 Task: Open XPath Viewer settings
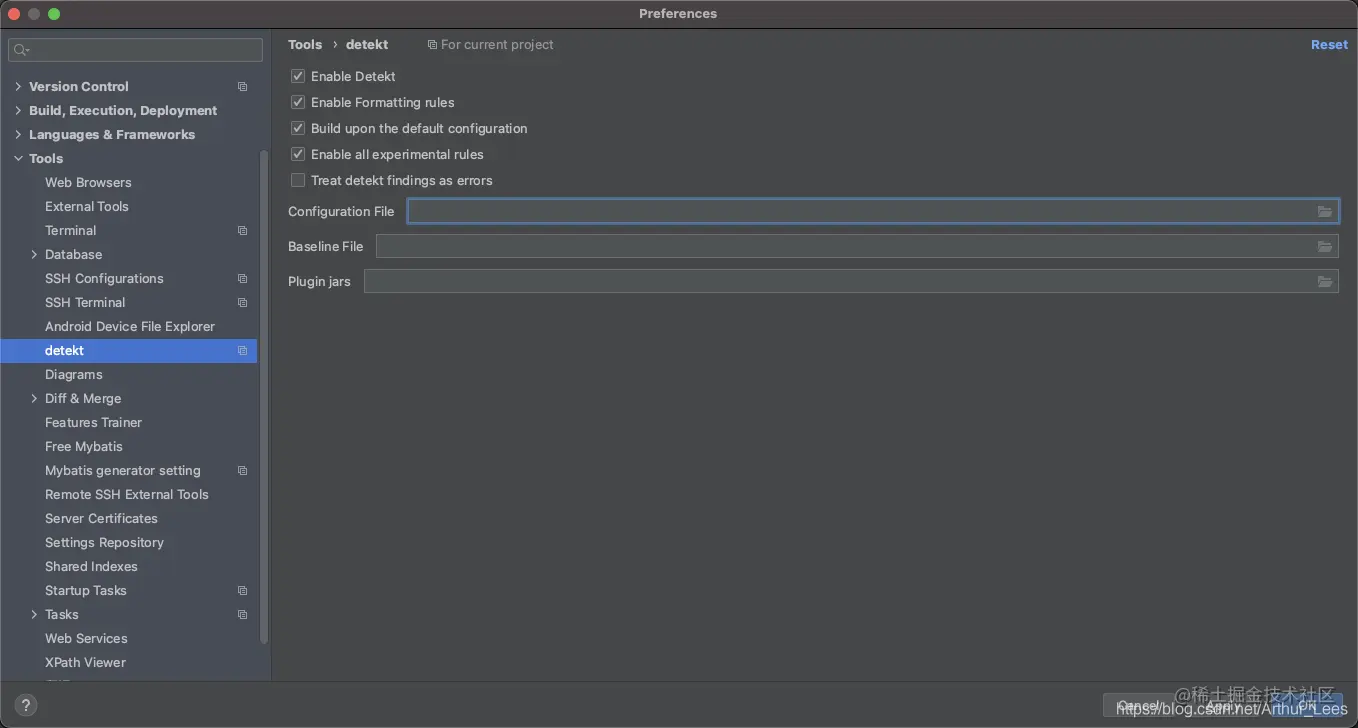(x=85, y=662)
